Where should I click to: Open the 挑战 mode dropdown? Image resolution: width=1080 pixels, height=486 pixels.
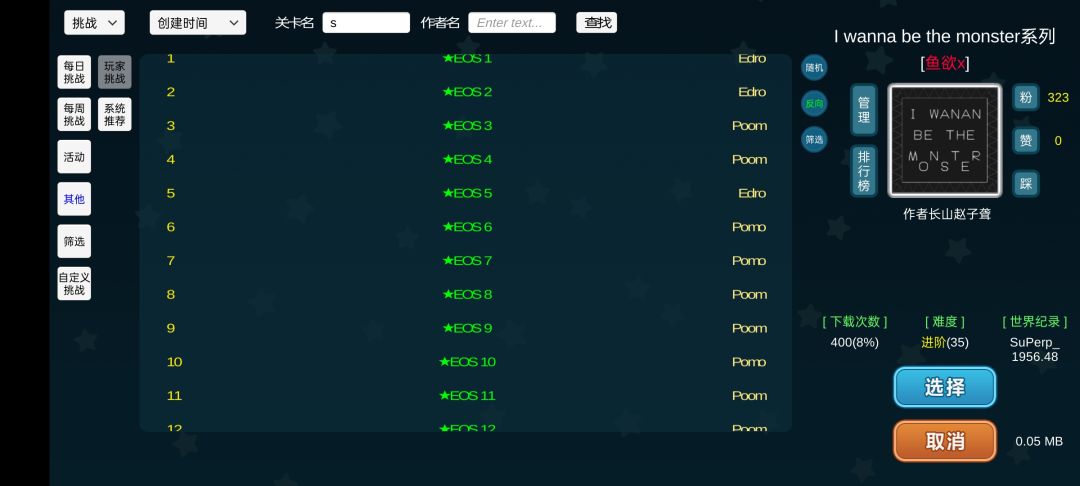pyautogui.click(x=94, y=23)
